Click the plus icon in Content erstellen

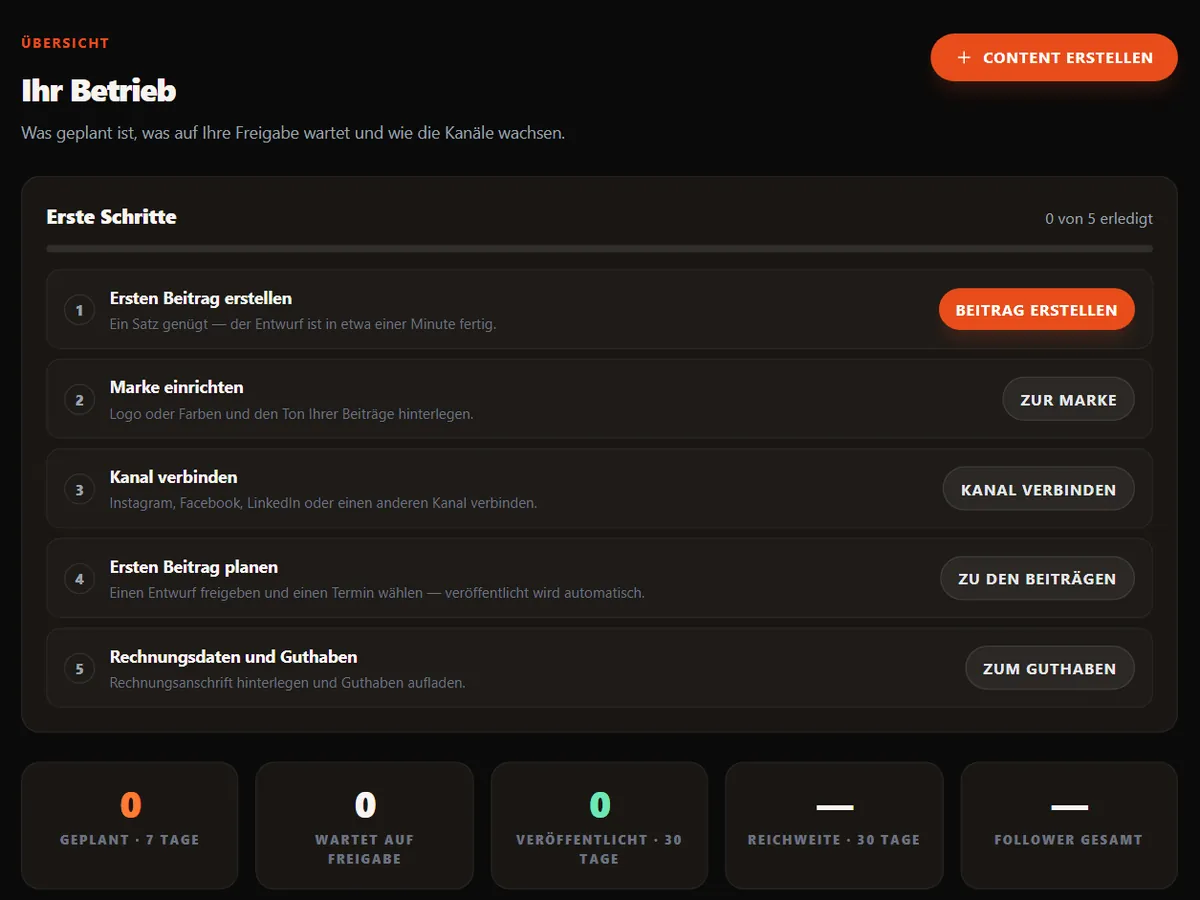[x=964, y=58]
